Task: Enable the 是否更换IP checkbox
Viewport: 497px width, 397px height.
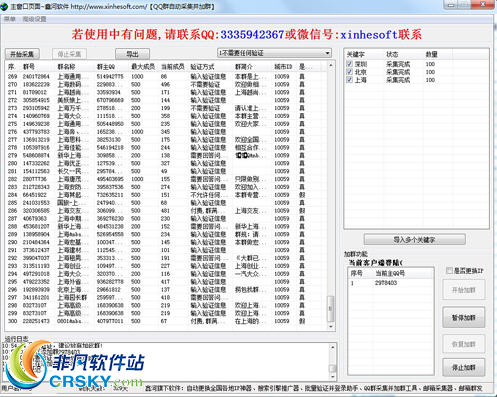Action: [449, 271]
